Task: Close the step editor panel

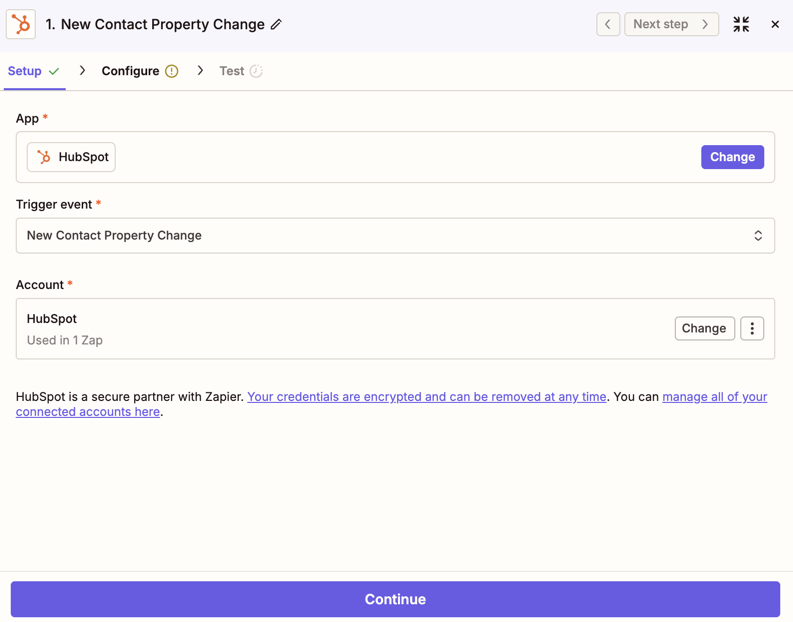Action: (775, 24)
